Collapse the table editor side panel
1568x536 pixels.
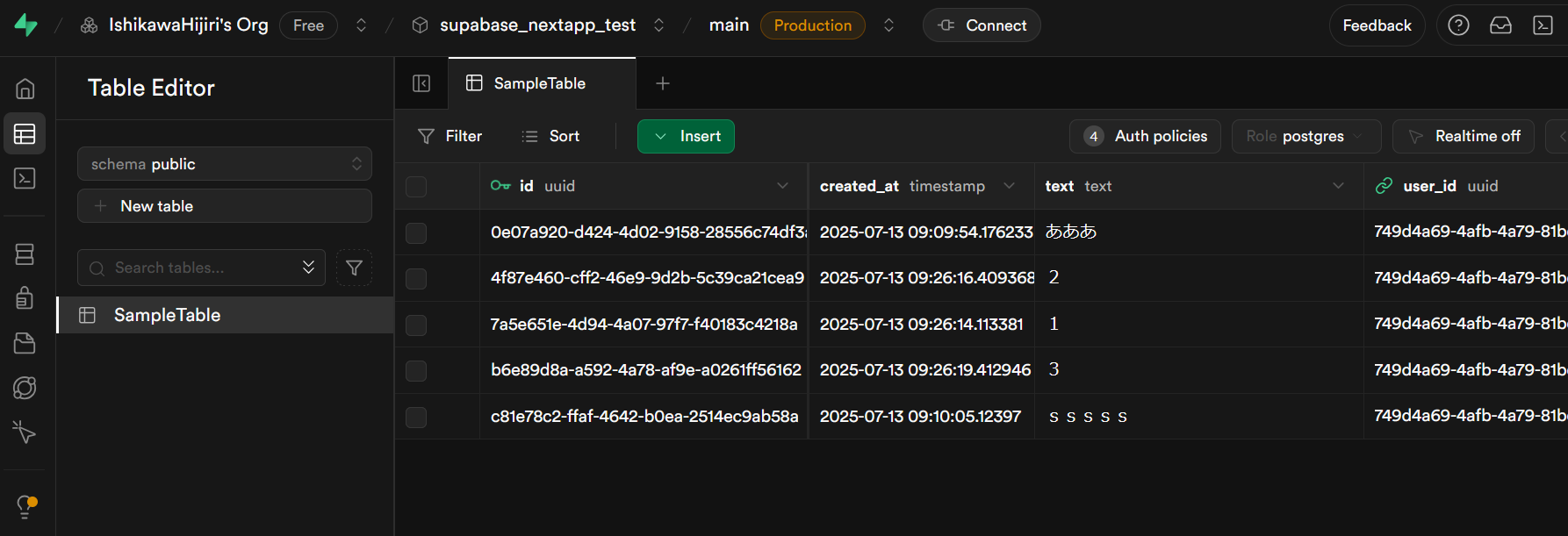[421, 83]
